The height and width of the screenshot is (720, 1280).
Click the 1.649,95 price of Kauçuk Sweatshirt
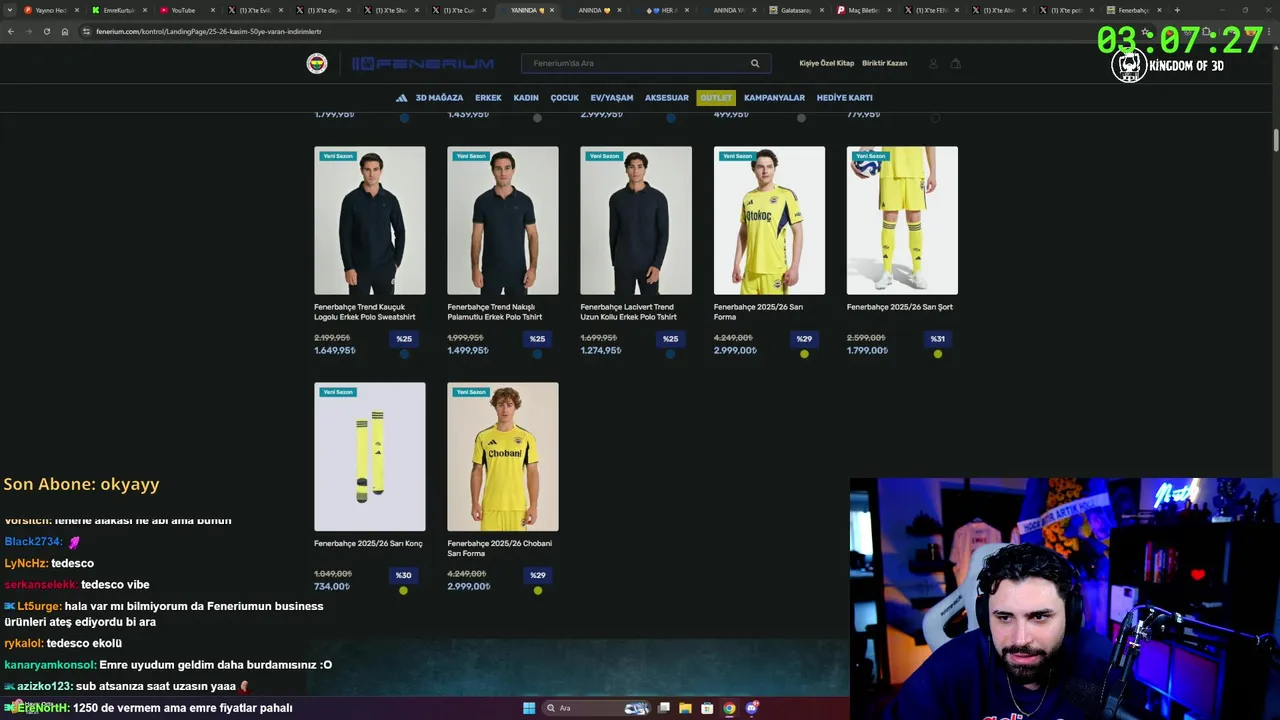pos(335,350)
